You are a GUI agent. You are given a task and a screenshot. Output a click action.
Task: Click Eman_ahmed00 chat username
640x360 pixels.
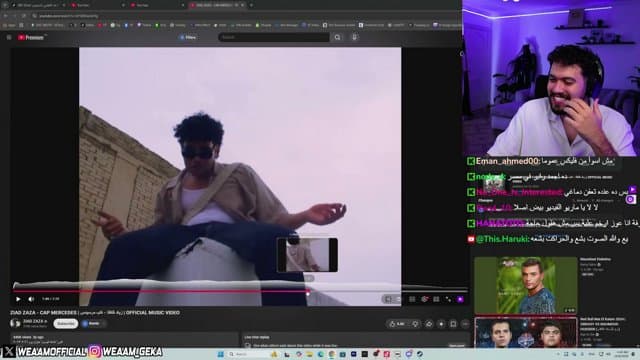(507, 162)
